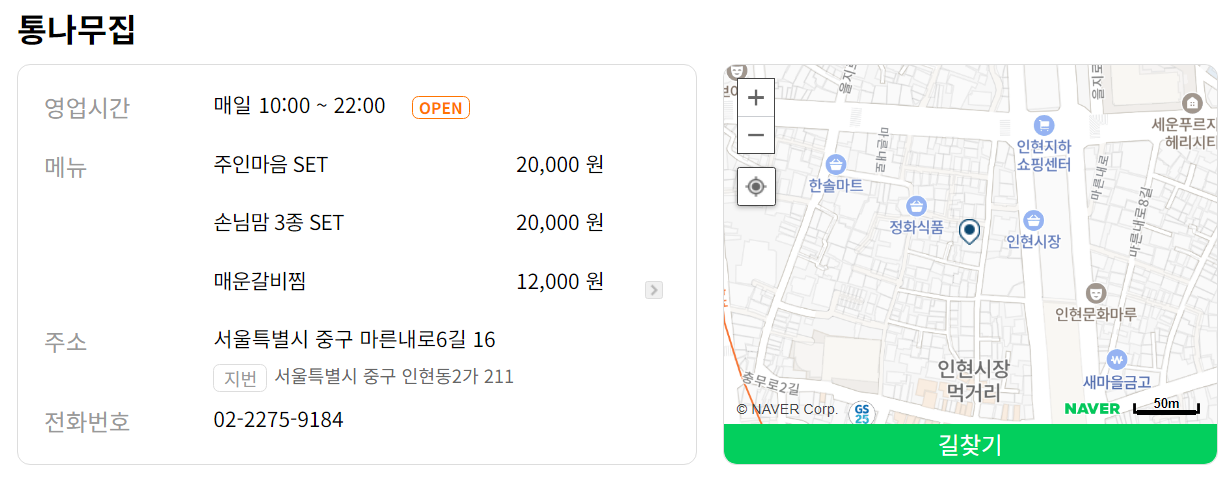Select the 정화식품 store icon on map
Viewport: 1231px width, 485px height.
pyautogui.click(x=917, y=206)
